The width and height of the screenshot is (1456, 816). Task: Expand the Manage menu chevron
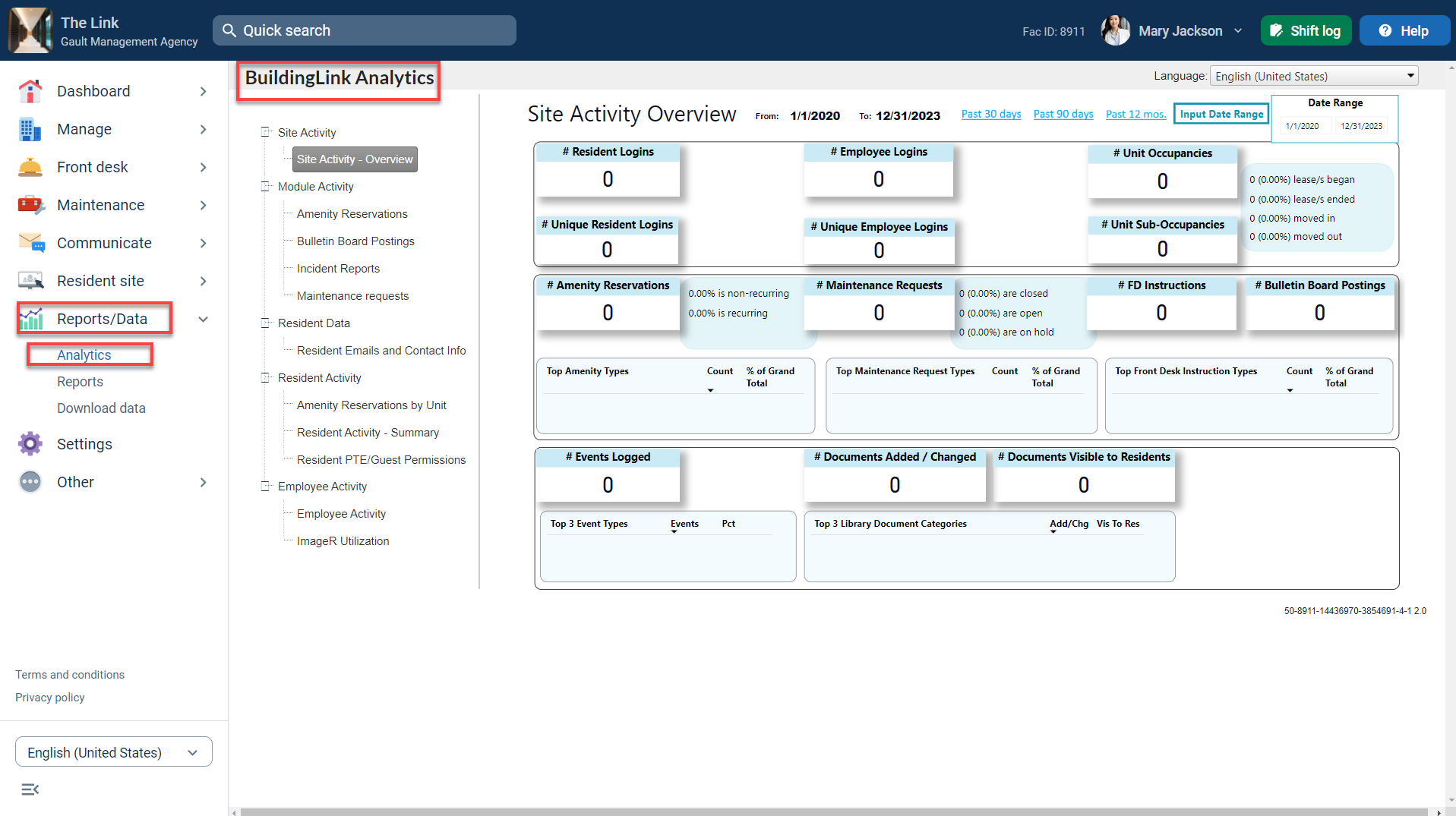click(203, 129)
